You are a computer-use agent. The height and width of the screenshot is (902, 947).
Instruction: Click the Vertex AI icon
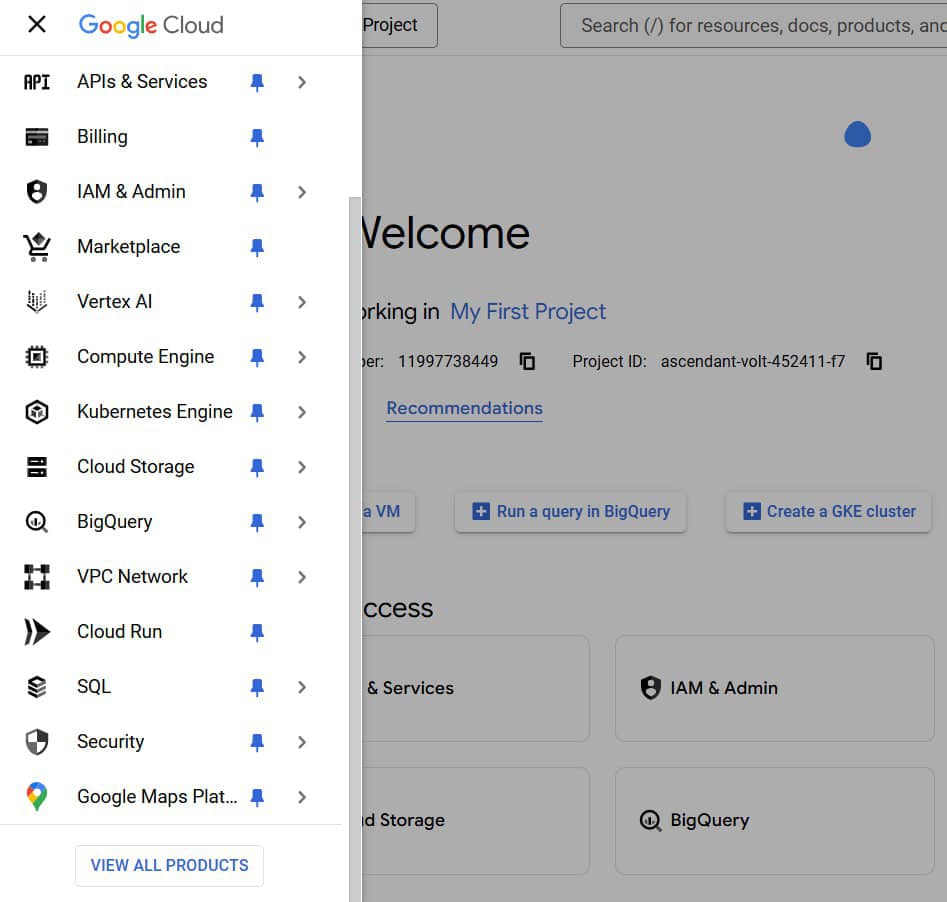coord(37,301)
